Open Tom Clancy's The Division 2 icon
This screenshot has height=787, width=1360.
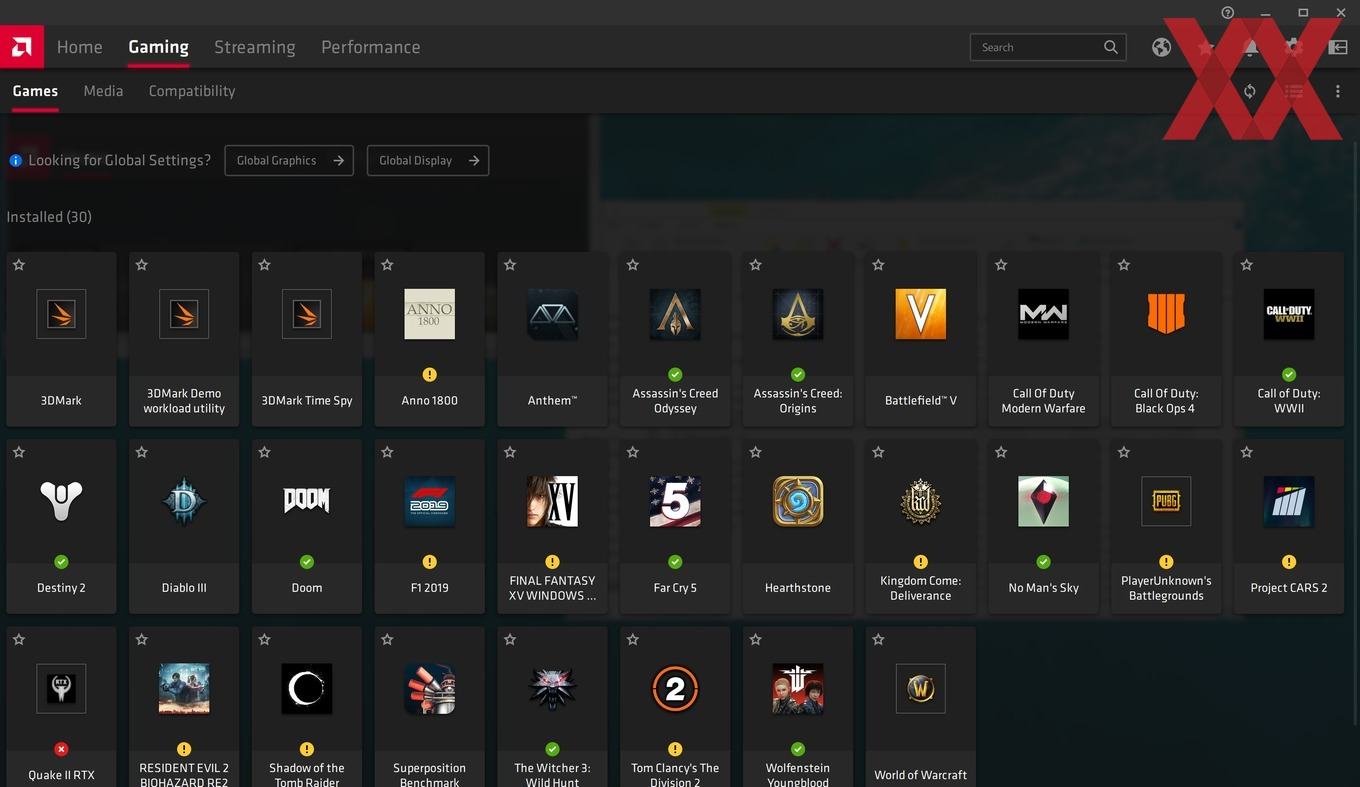point(675,689)
